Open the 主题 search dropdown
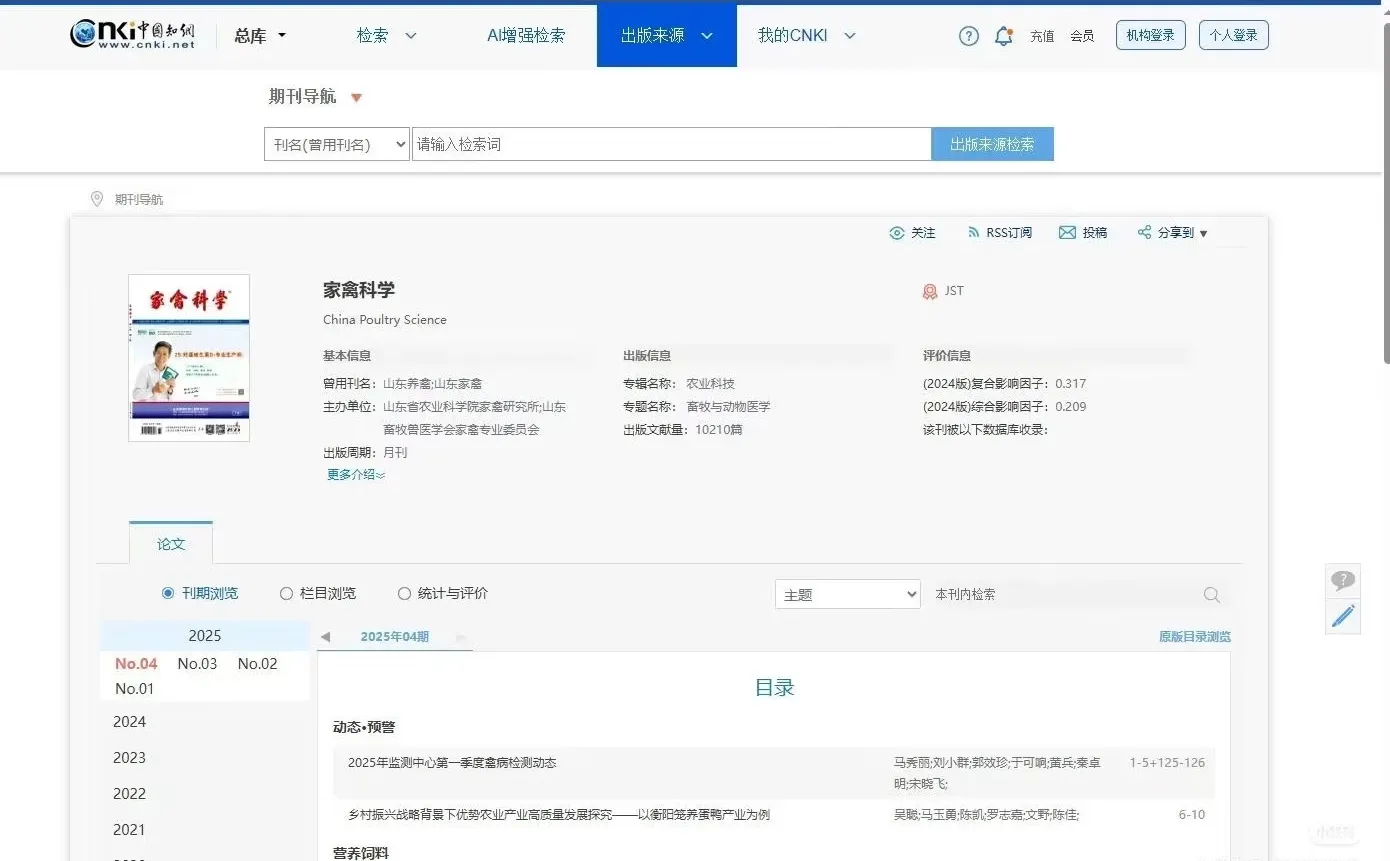The width and height of the screenshot is (1390, 861). coord(846,593)
